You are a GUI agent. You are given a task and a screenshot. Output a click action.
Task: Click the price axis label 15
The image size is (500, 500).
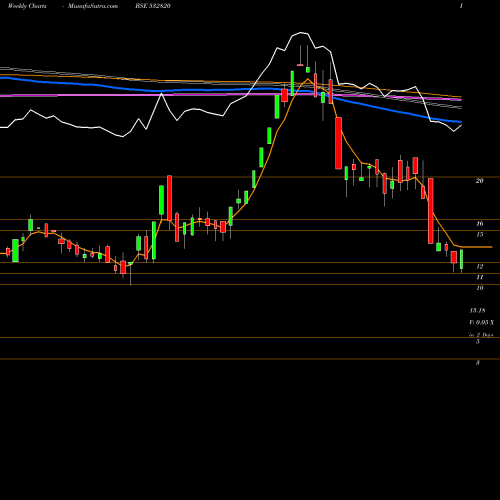tap(479, 234)
